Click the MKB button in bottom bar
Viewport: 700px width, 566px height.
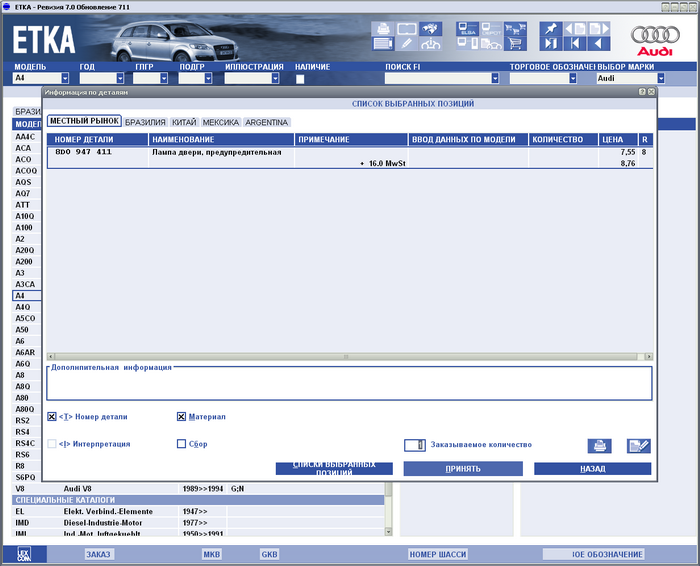(x=212, y=554)
